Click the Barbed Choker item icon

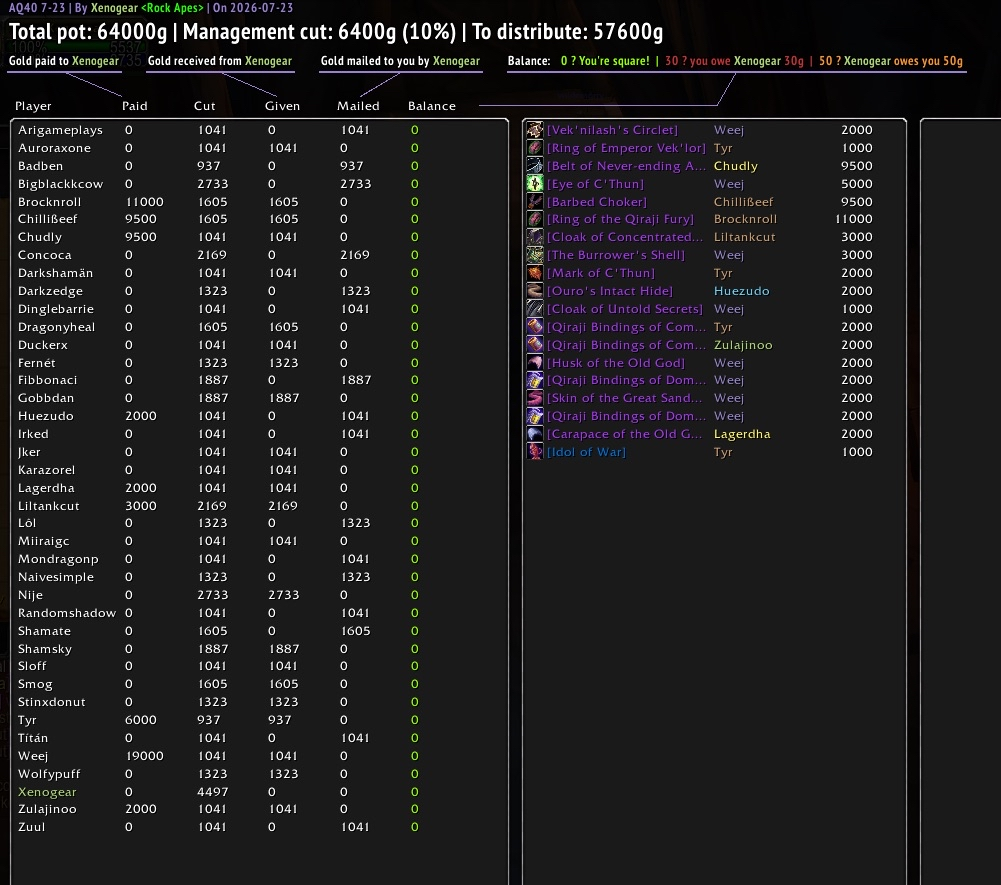(534, 201)
